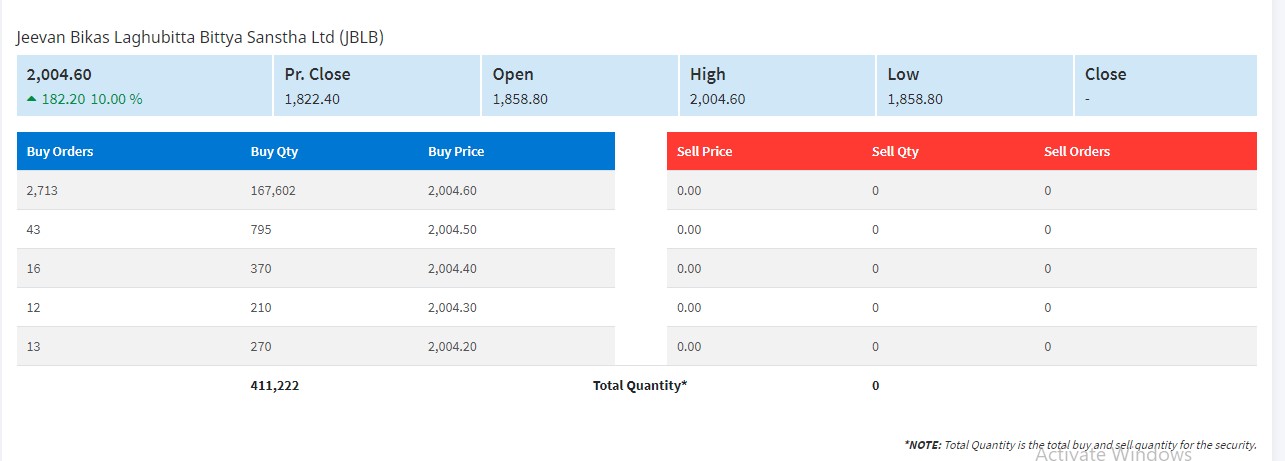Click the Sell Orders column header

click(x=1077, y=152)
